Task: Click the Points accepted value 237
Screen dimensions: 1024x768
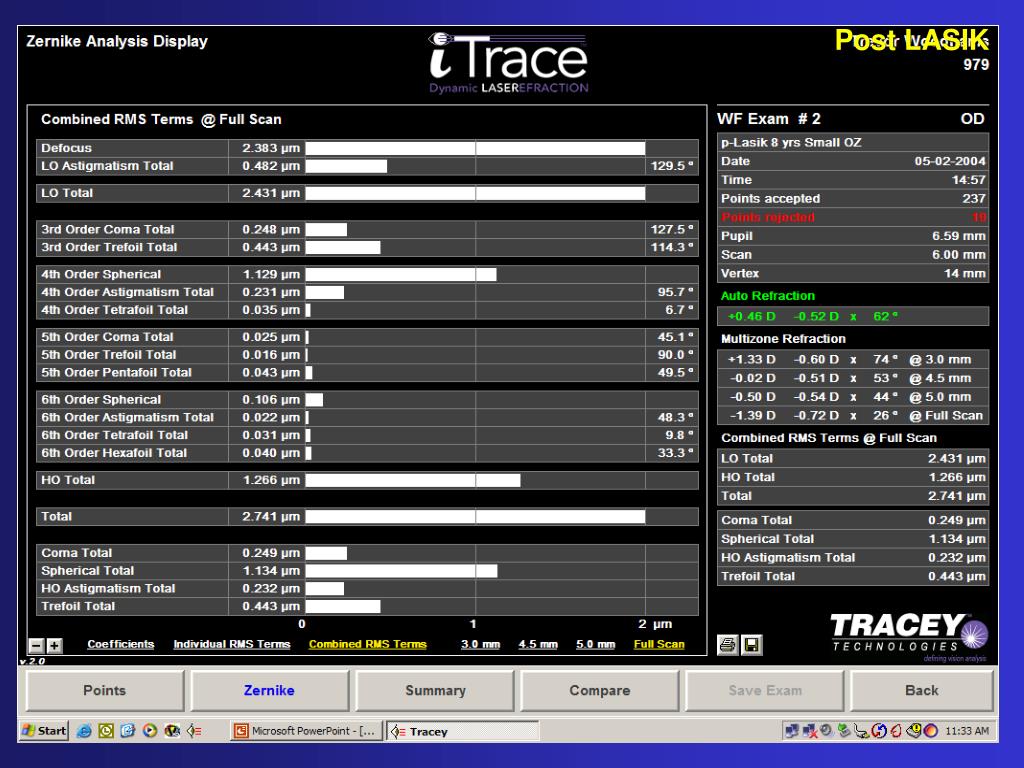Action: coord(974,199)
